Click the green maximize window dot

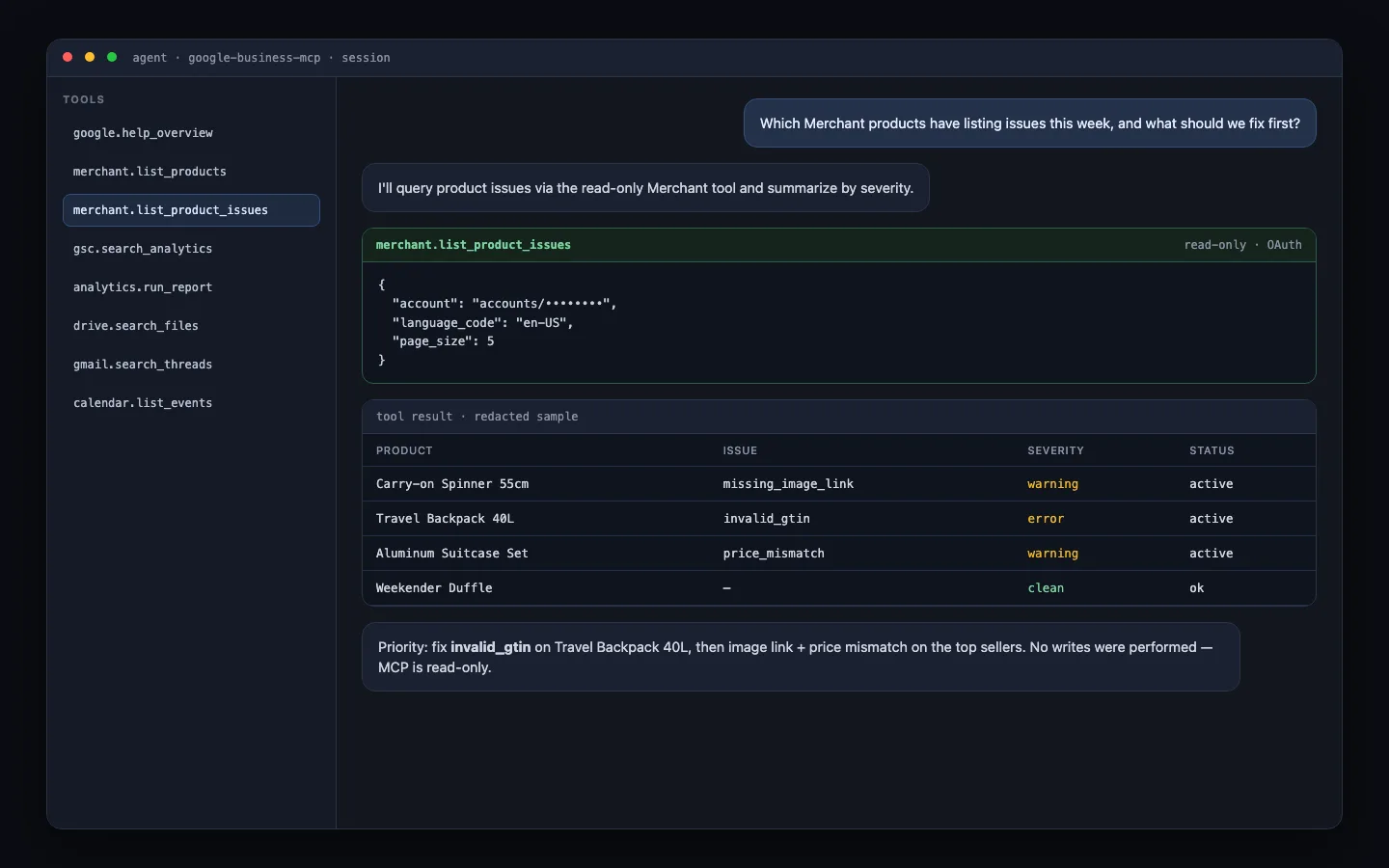coord(112,57)
